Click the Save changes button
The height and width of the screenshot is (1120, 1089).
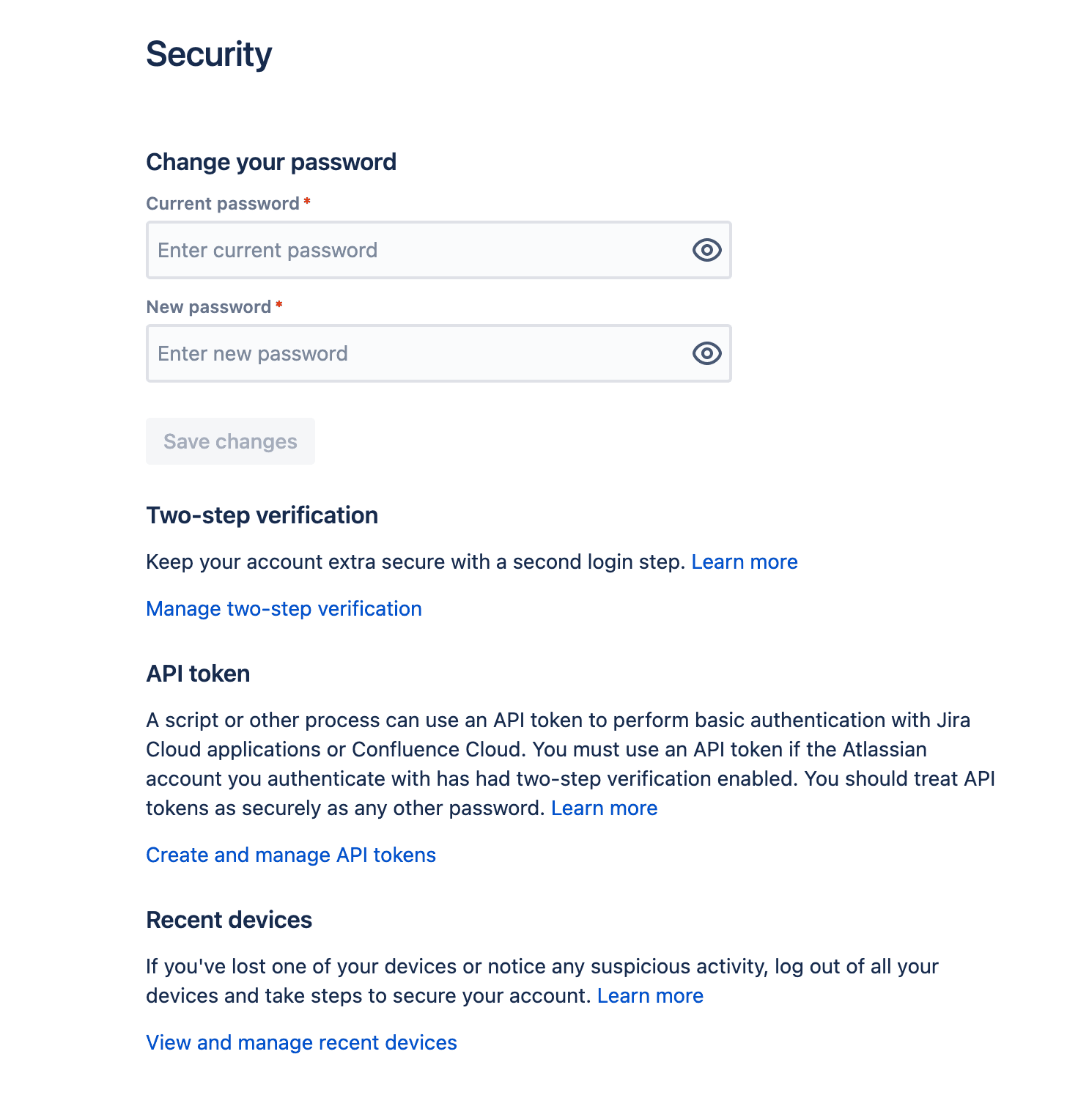click(230, 441)
